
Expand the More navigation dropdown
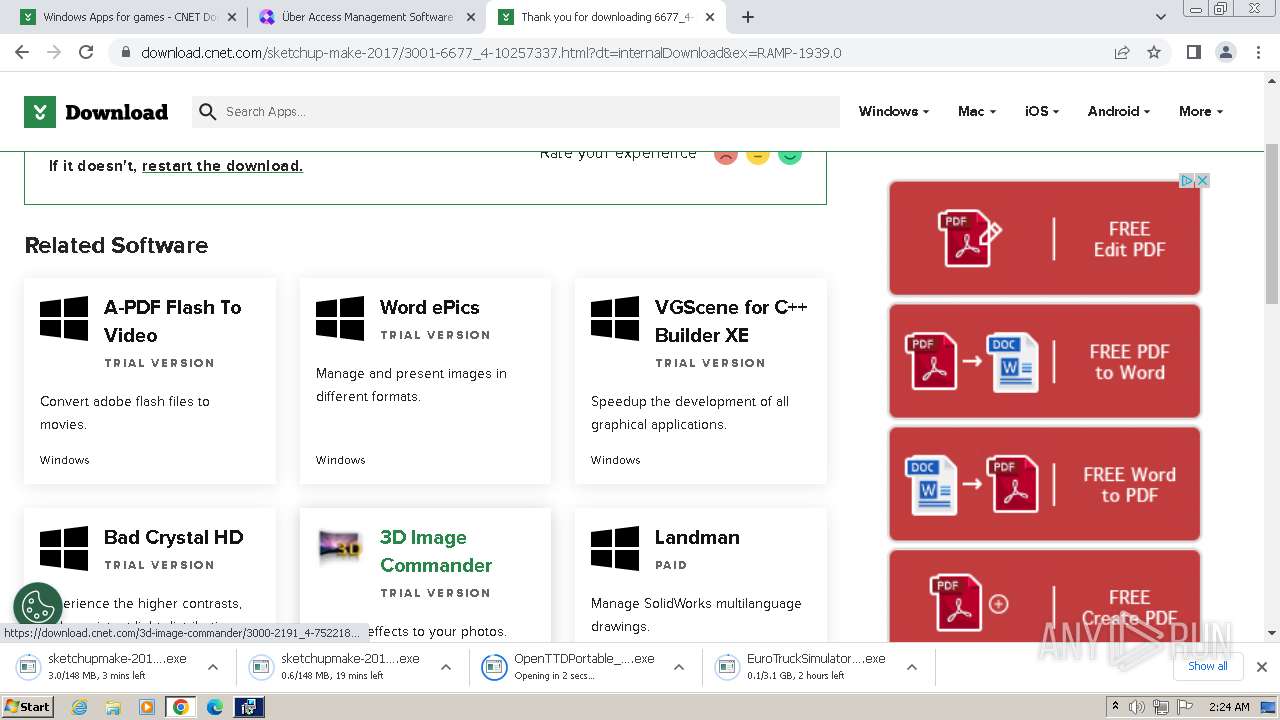[x=1201, y=112]
